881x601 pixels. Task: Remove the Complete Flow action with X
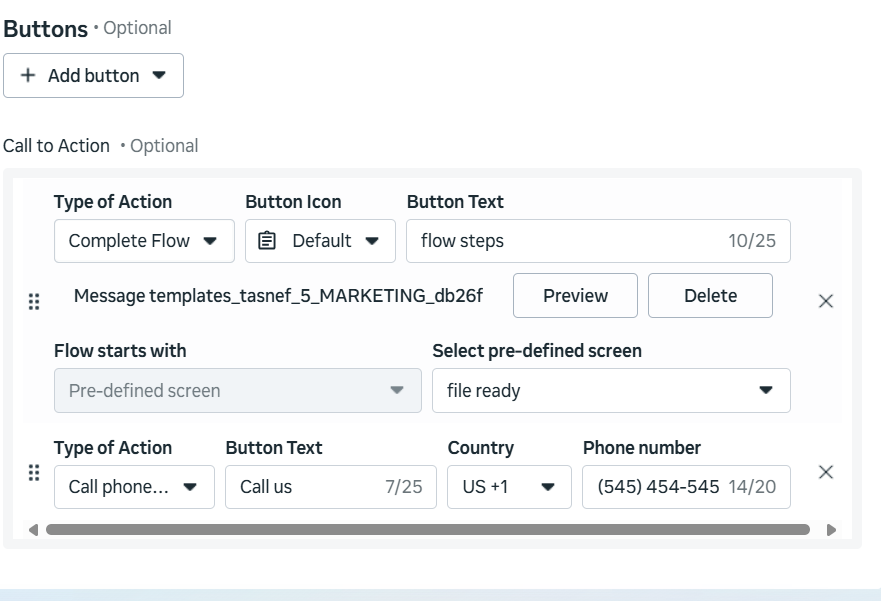click(826, 301)
